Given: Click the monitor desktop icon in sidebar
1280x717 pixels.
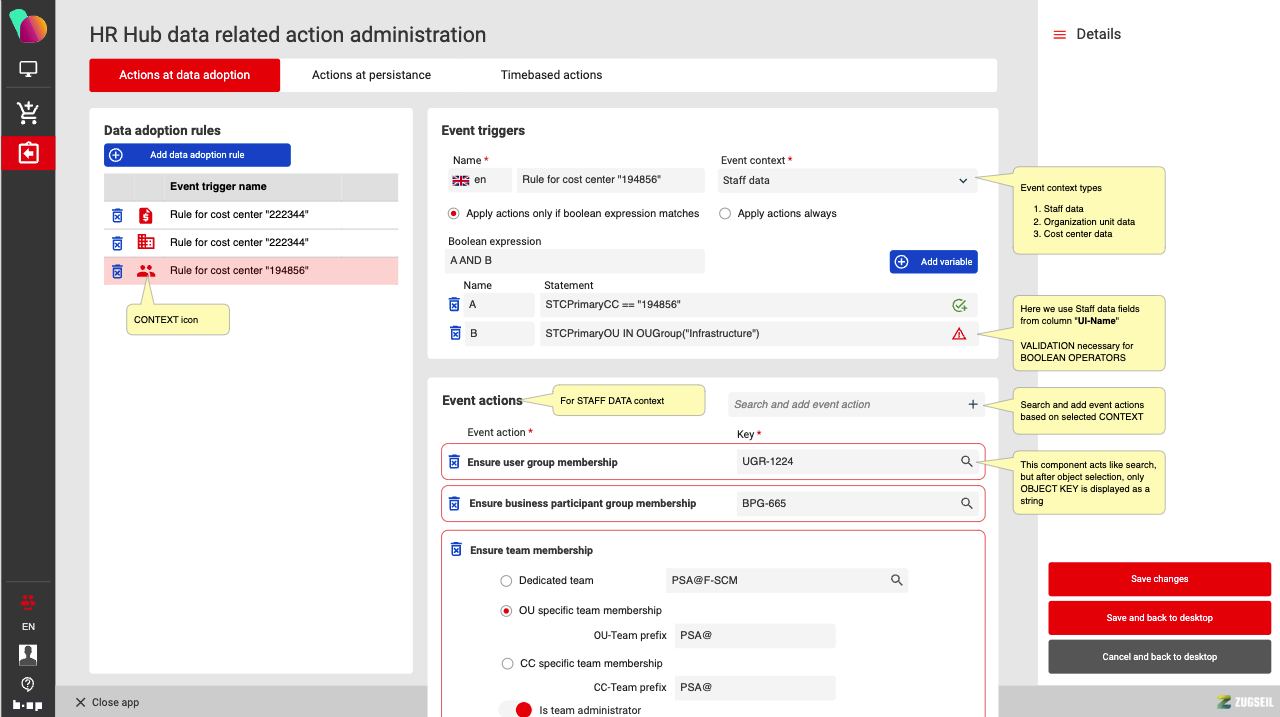Looking at the screenshot, I should tap(28, 69).
